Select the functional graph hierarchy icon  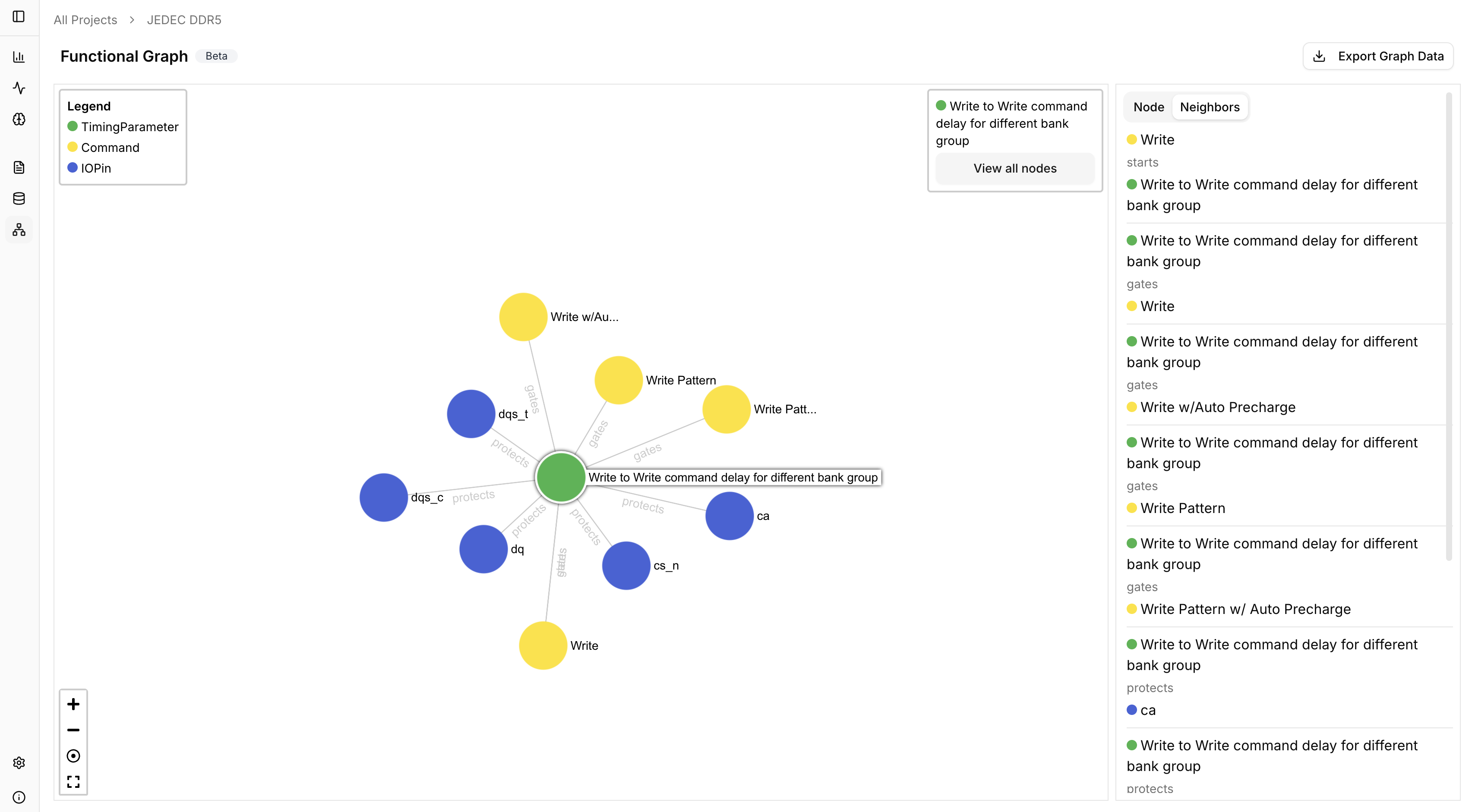tap(19, 230)
